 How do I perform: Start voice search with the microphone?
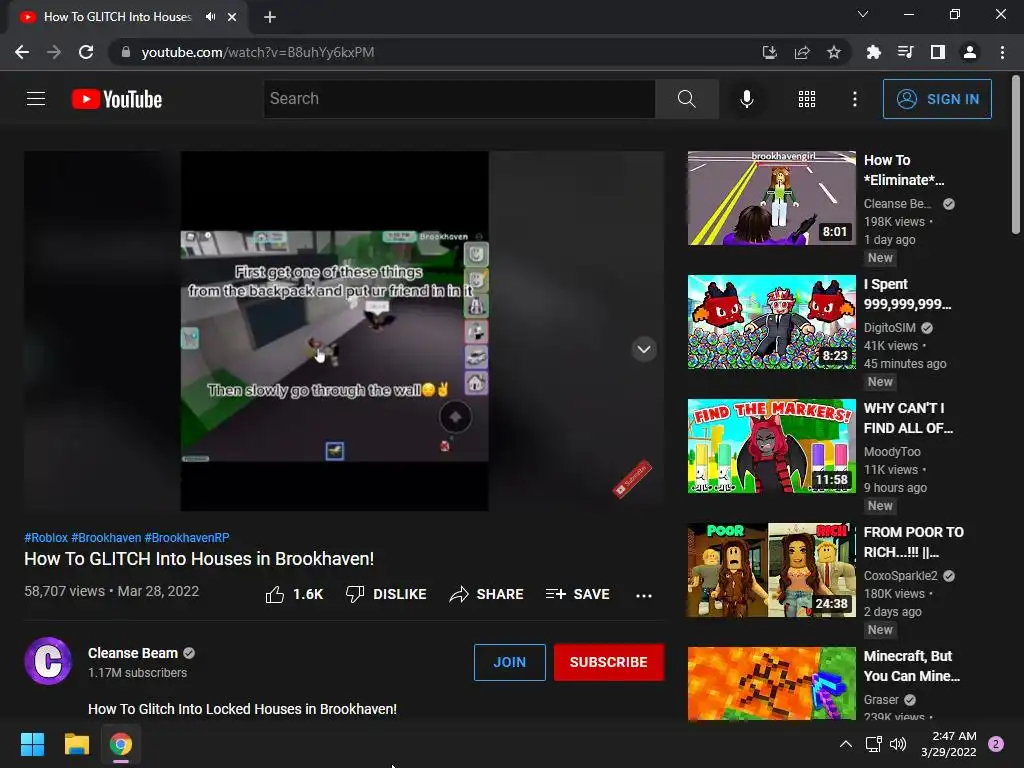pos(746,99)
